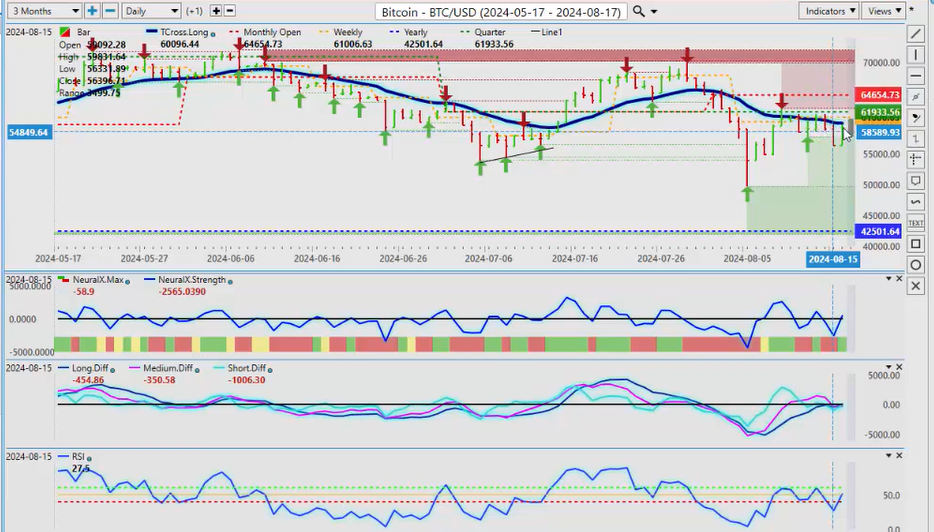Choose the callout comment annotation tool
934x532 pixels.
click(x=916, y=180)
